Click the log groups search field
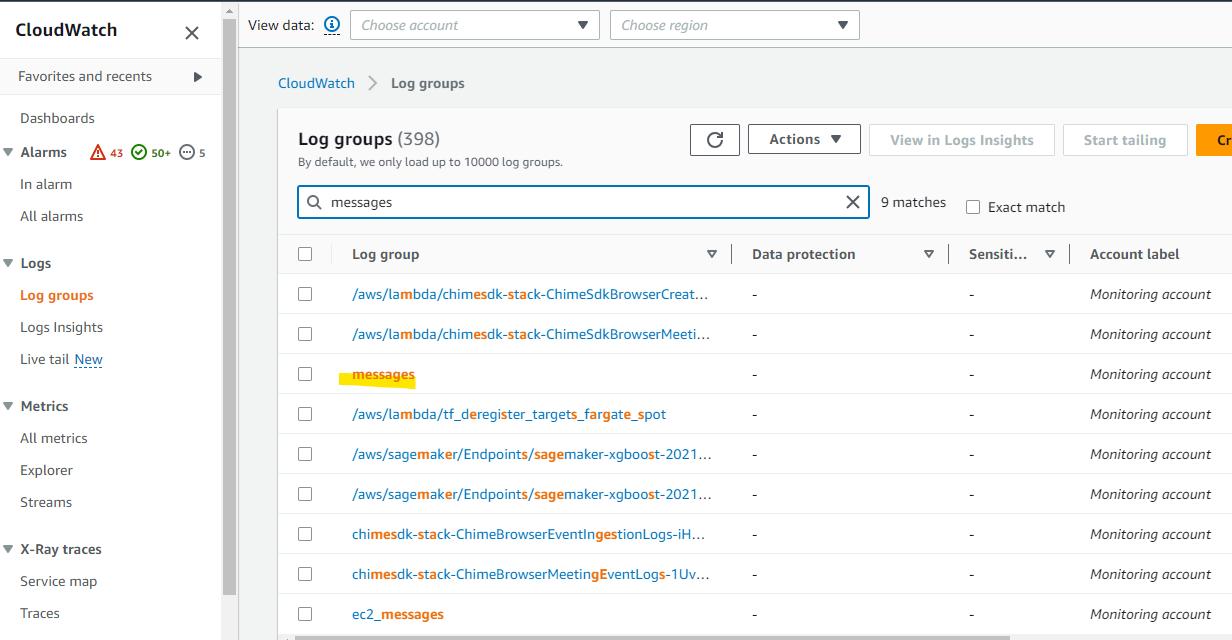Image resolution: width=1232 pixels, height=640 pixels. point(583,202)
